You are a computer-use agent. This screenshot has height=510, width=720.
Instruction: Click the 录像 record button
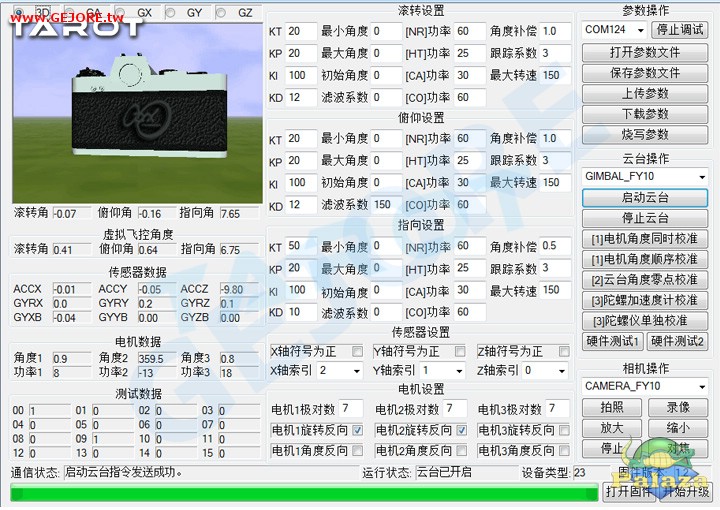point(678,407)
